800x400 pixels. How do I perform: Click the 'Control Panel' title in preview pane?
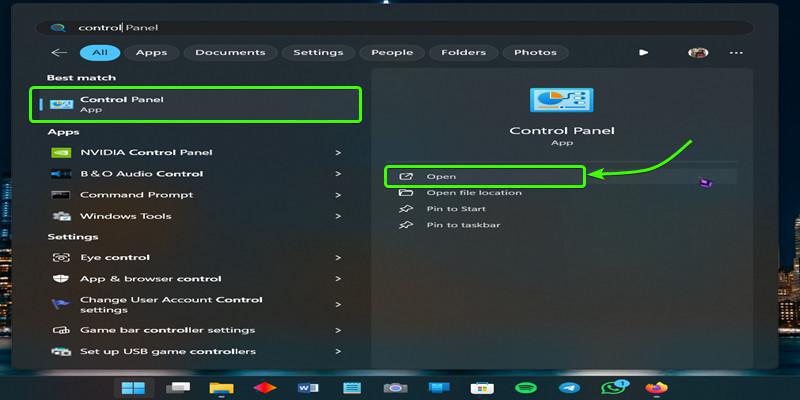point(562,131)
